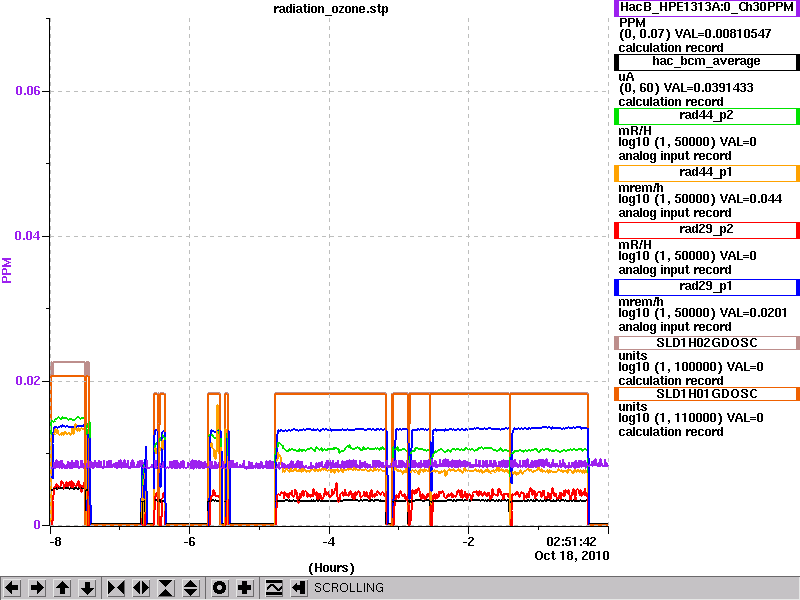Select the HacB_HPE1313A:0_Ch30PPM legend entry
The image size is (800, 600).
coord(707,8)
